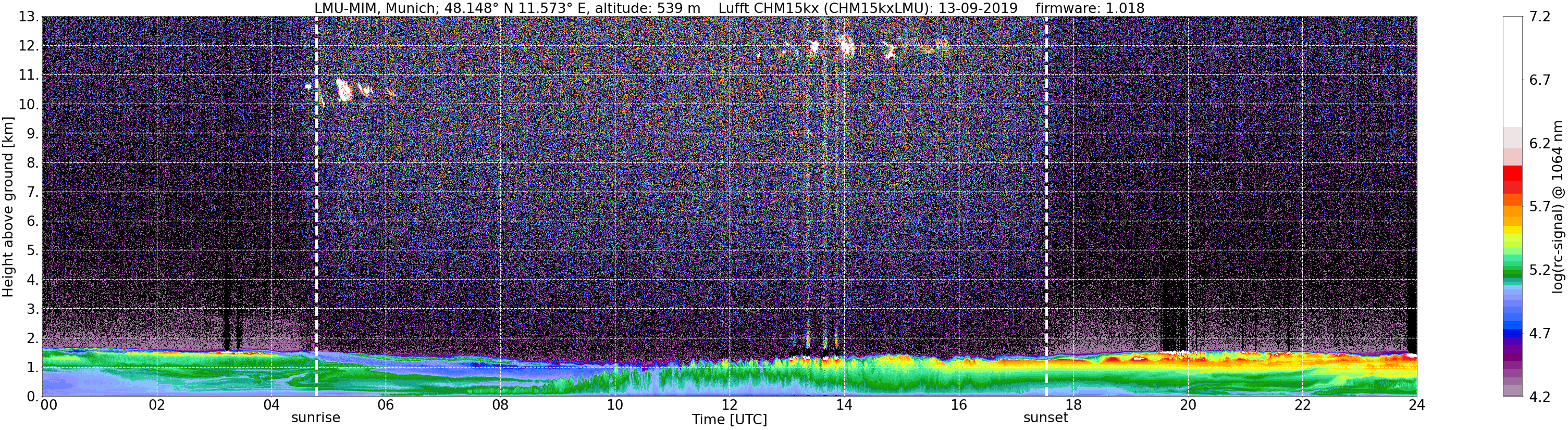Screen dimensions: 1568x430
Task: Click the 'Time [UTC]' axis label
Action: (x=729, y=420)
